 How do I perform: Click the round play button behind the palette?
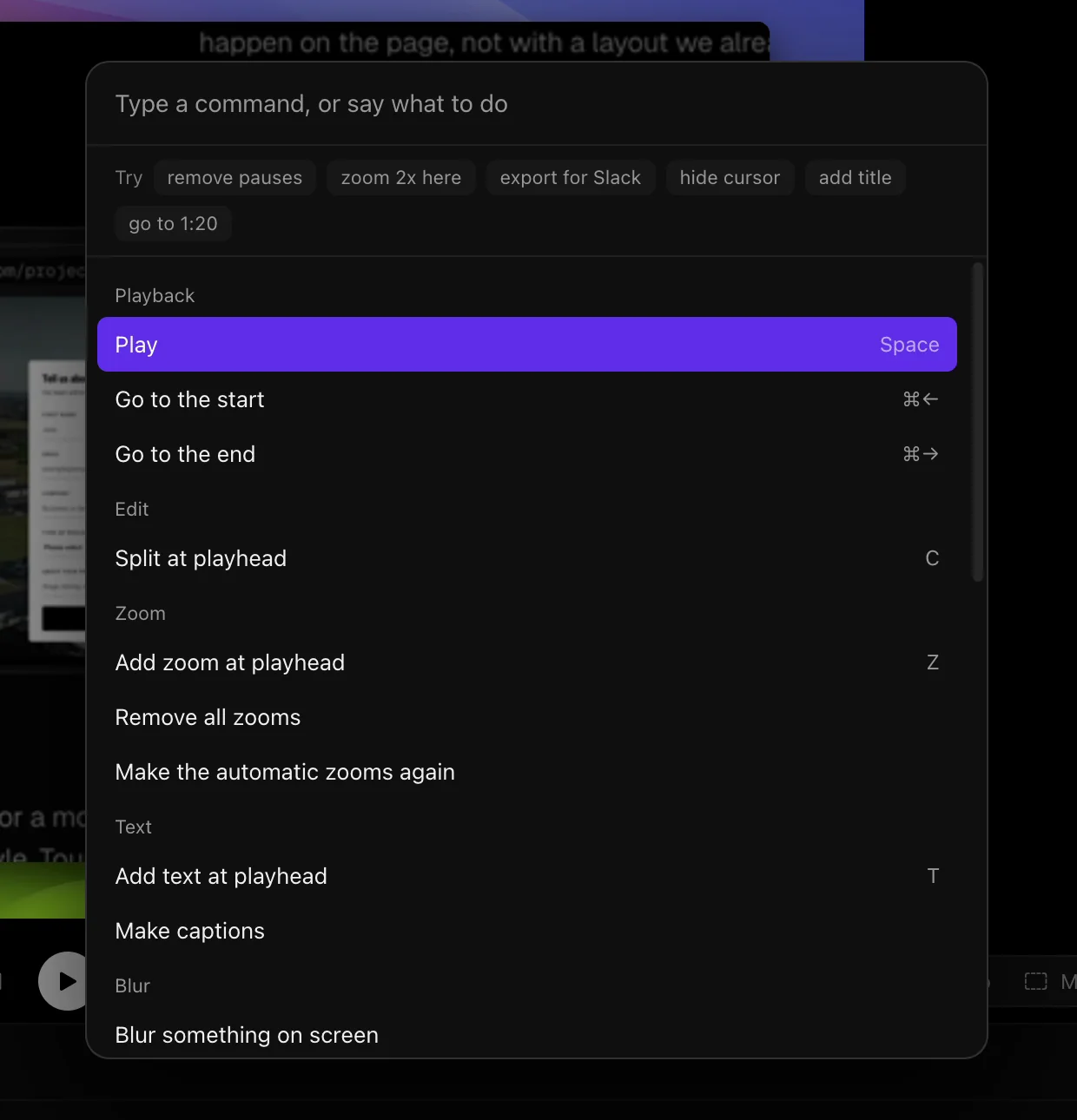(x=63, y=981)
